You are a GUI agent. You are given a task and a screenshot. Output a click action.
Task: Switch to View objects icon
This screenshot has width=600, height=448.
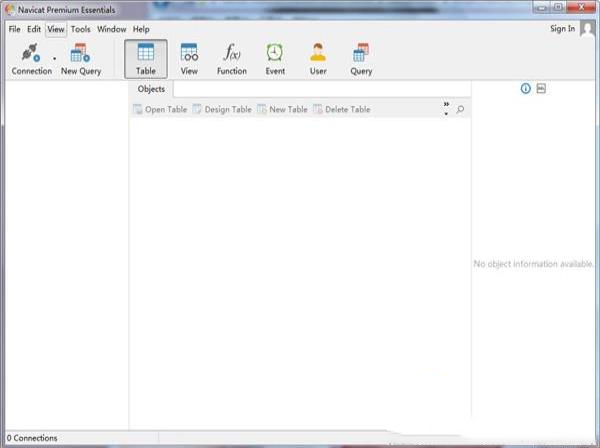pyautogui.click(x=189, y=59)
